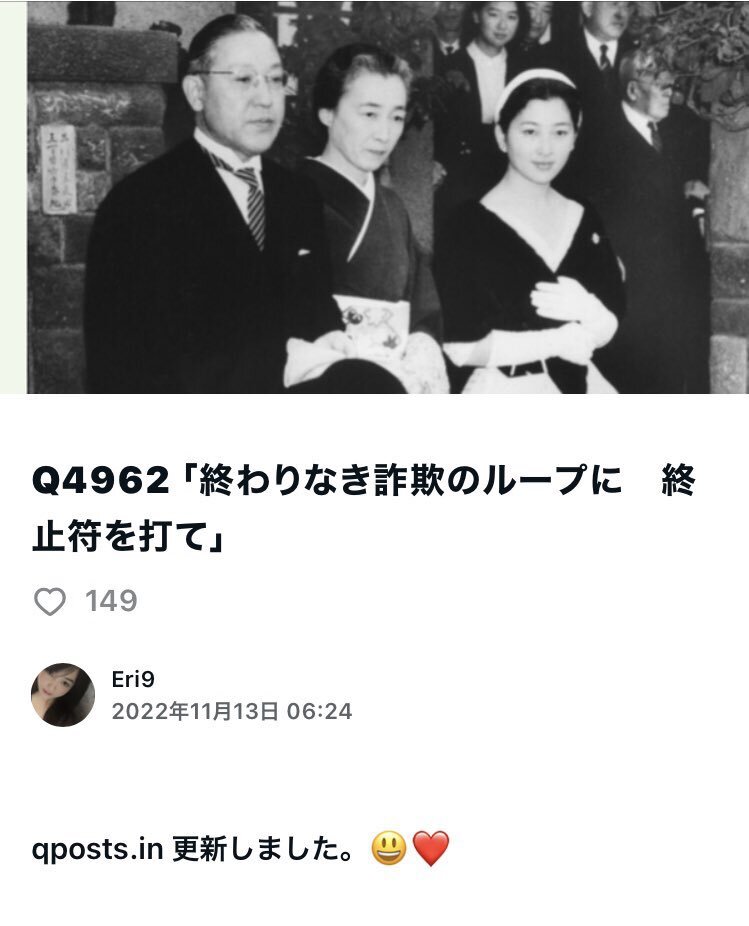Screen dimensions: 749x926
Task: Click the smiley face emoji
Action: (389, 849)
